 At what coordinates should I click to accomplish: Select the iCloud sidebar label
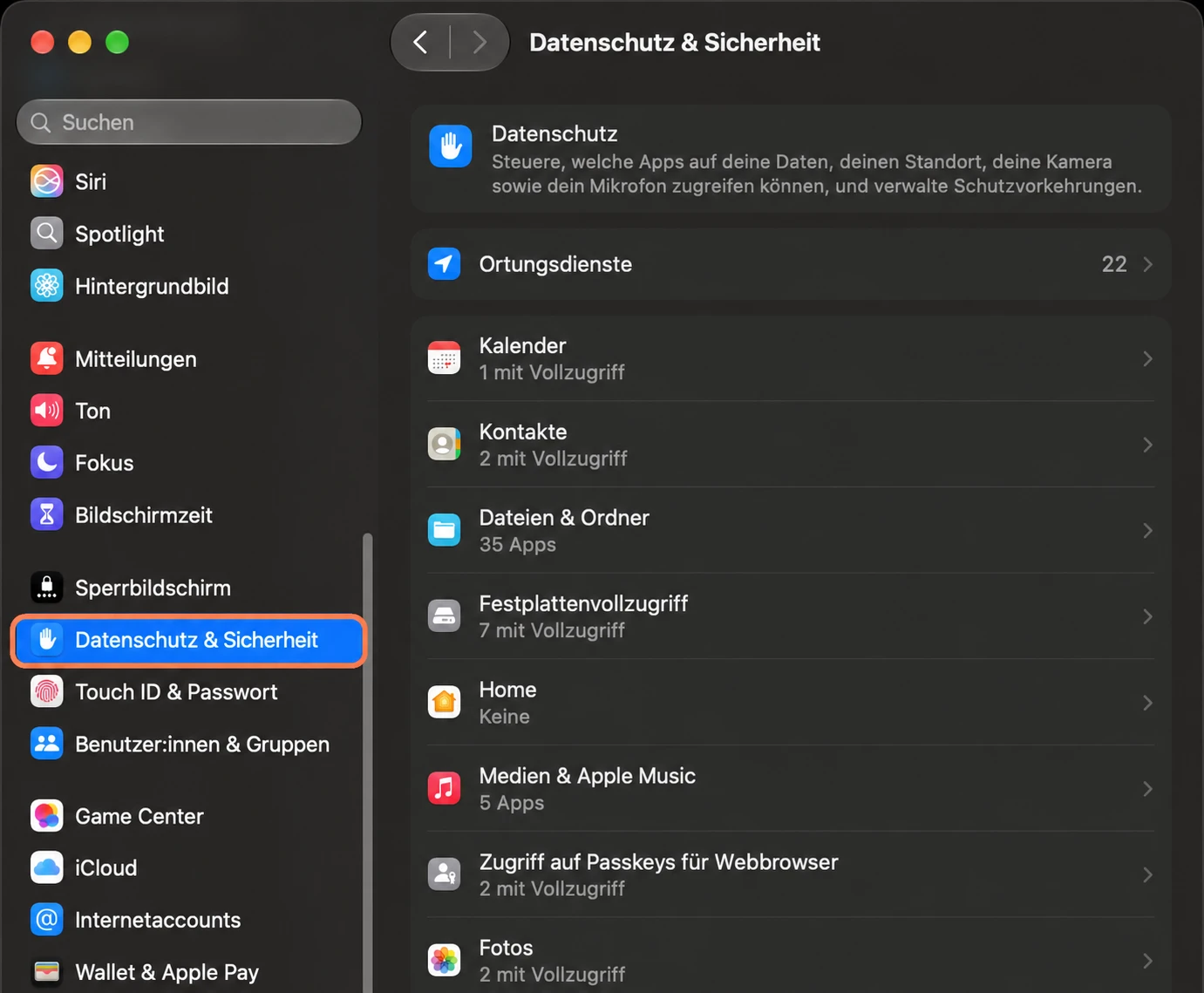(x=106, y=868)
